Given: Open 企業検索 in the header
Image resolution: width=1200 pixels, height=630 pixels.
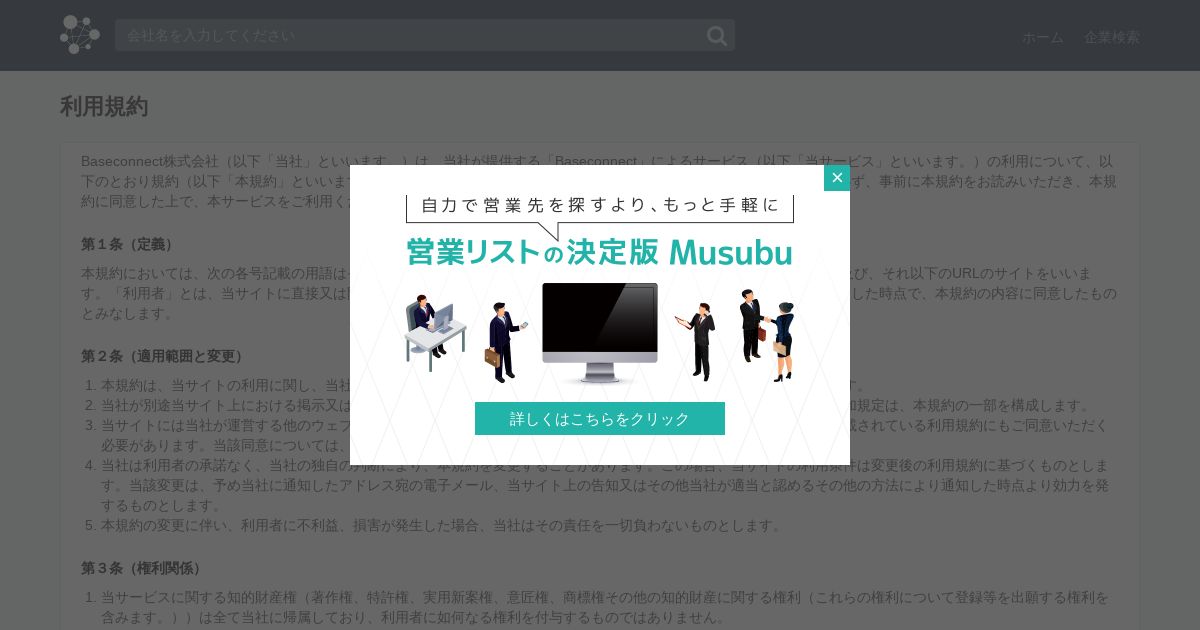Looking at the screenshot, I should point(1112,37).
